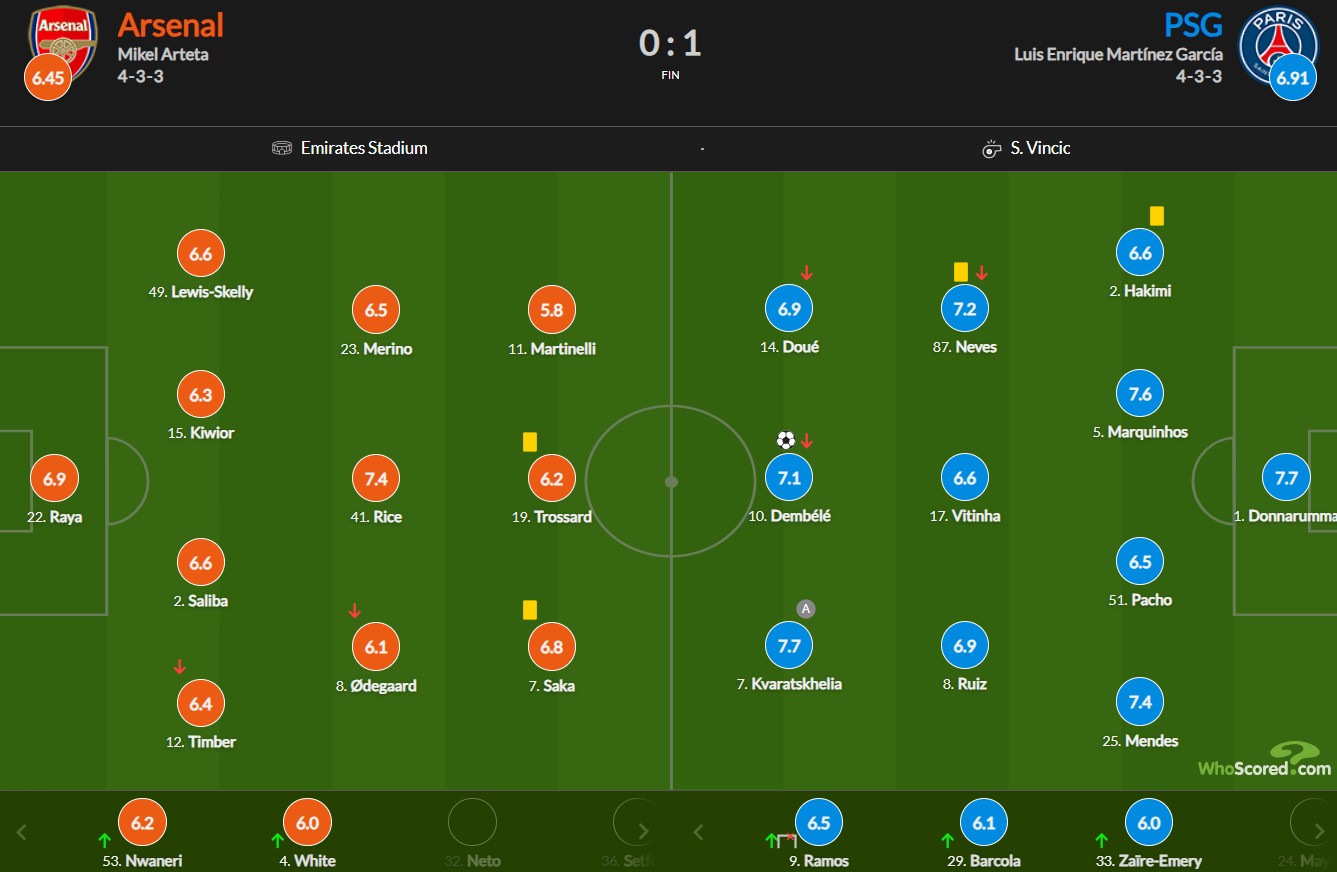Click the stadium icon beside Emirates Stadium

282,148
